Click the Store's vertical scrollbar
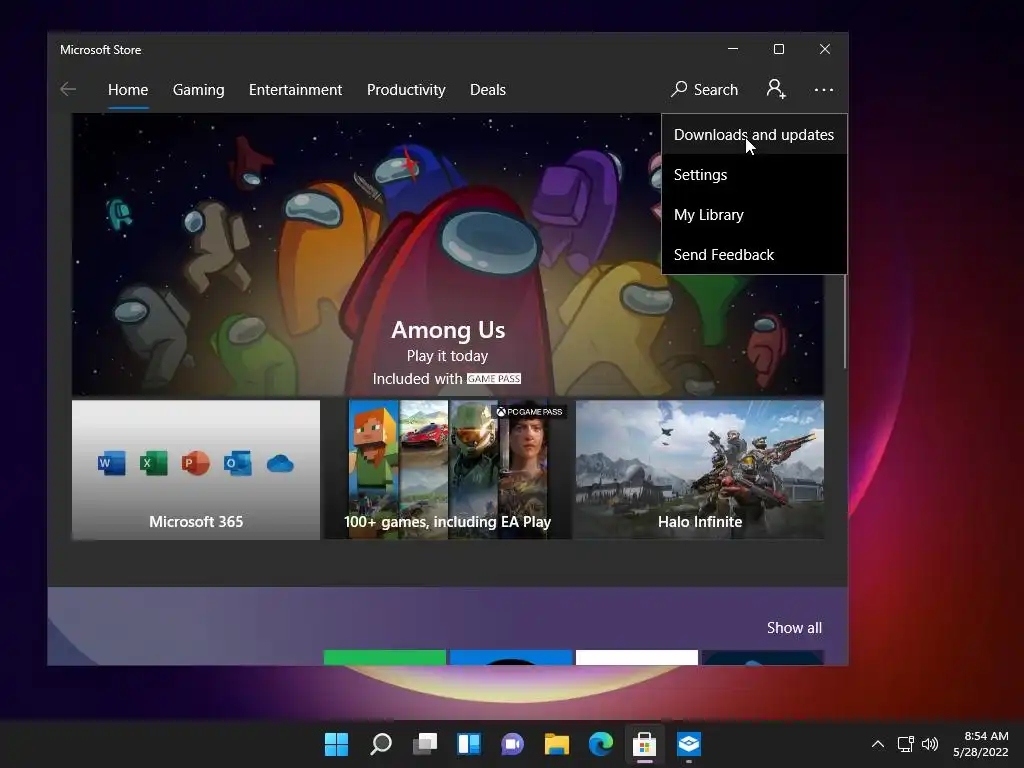Screen dimensions: 1024x768 pyautogui.click(x=844, y=321)
